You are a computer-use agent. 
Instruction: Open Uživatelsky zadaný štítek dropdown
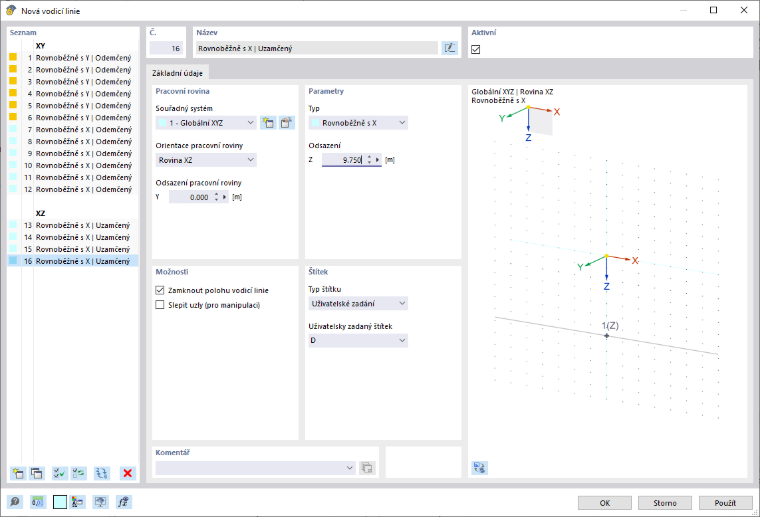pos(358,340)
